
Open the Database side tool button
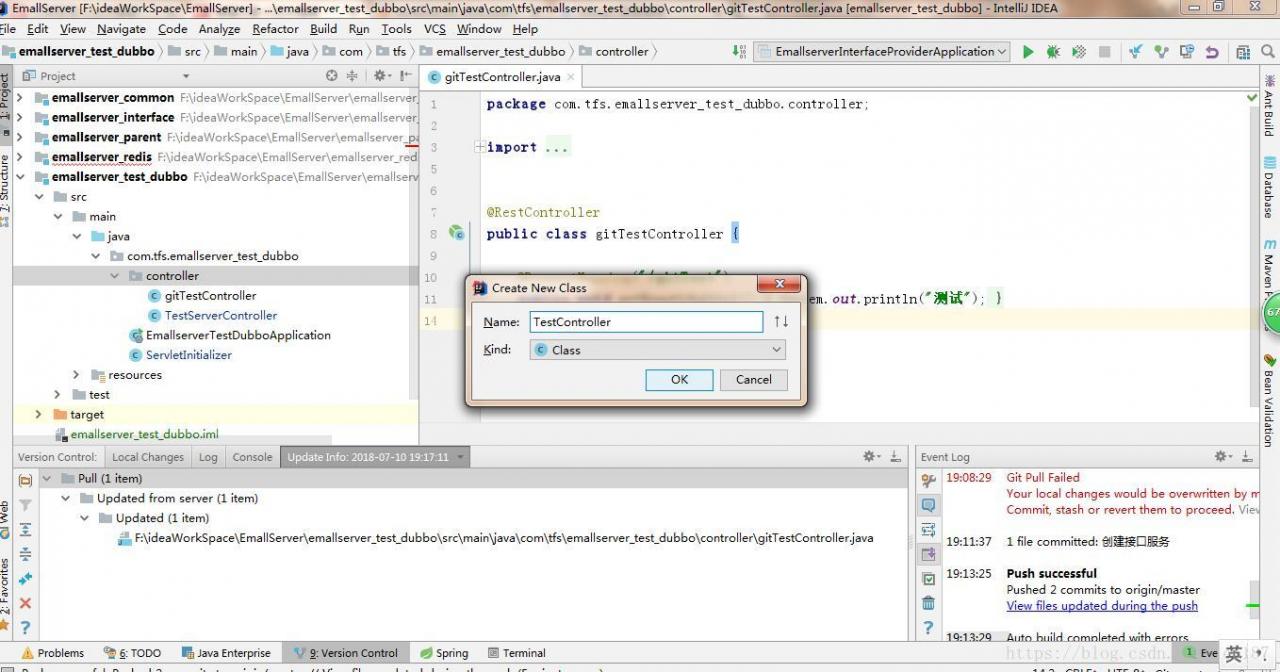tap(1269, 187)
